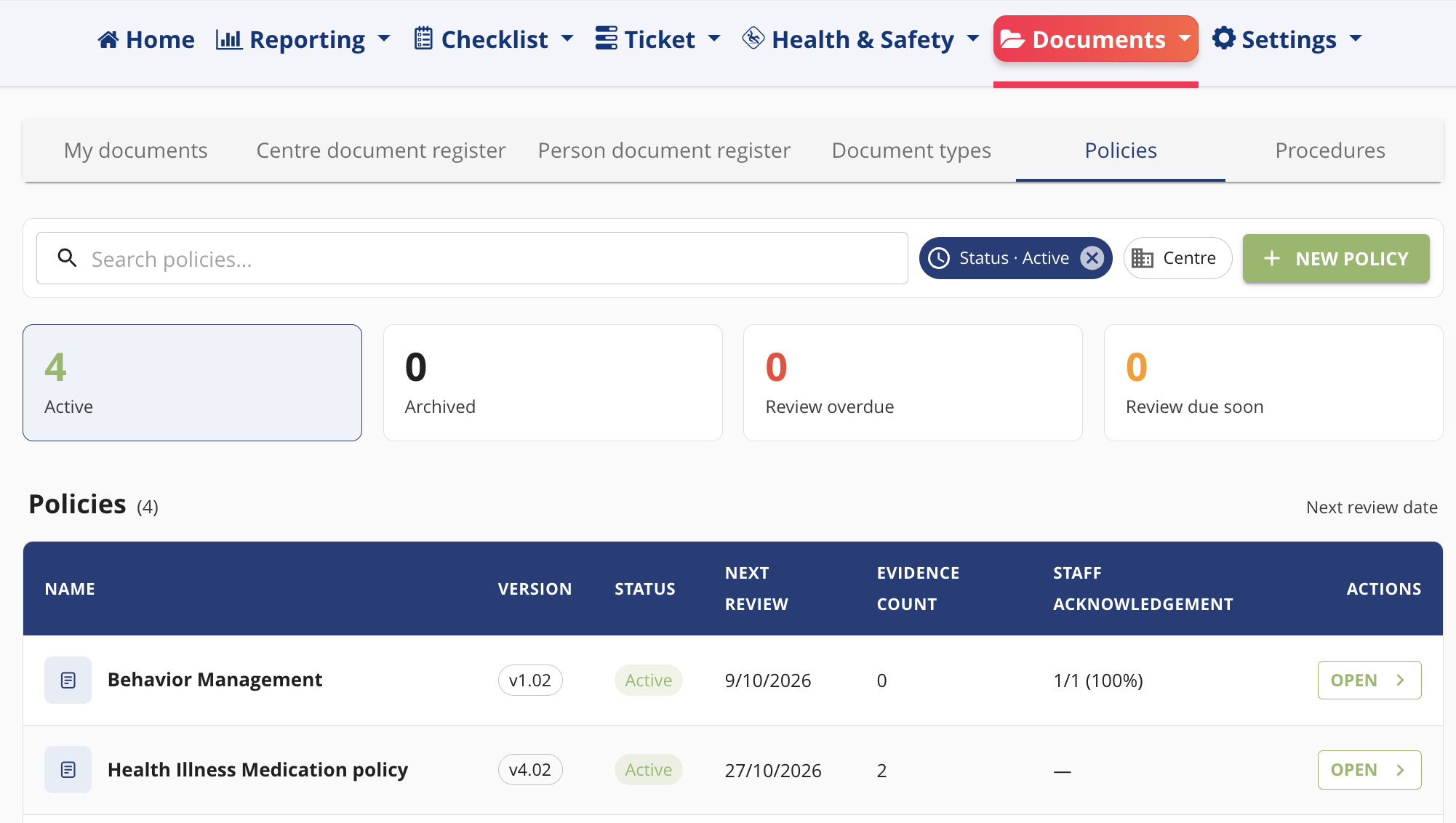The height and width of the screenshot is (823, 1456).
Task: Switch to Document types tab
Action: coord(911,150)
